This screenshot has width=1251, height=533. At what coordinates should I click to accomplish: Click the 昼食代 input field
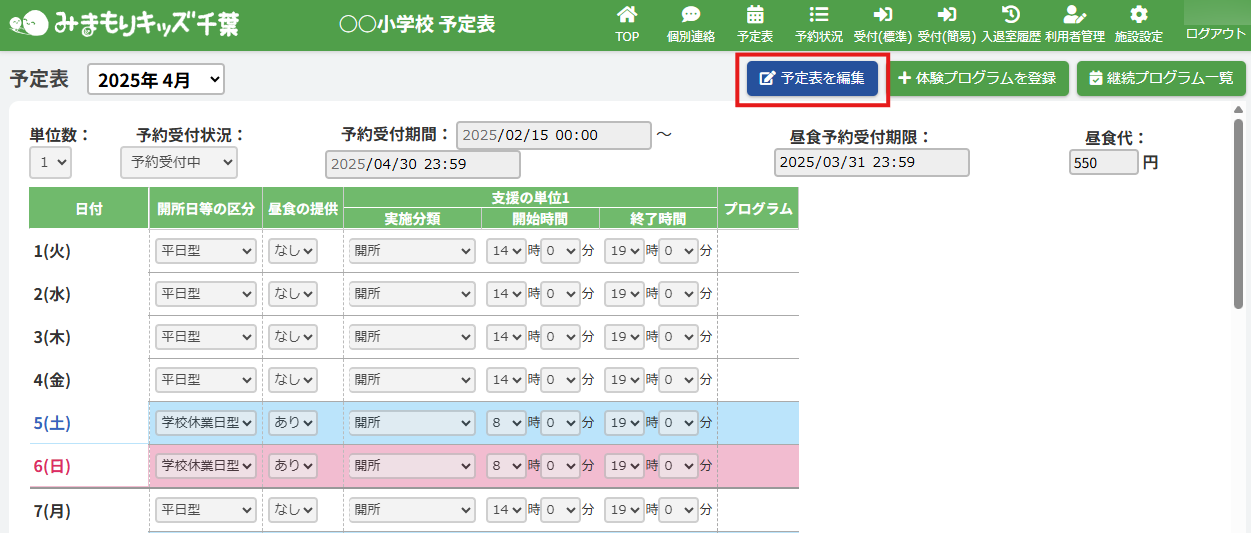click(1103, 162)
